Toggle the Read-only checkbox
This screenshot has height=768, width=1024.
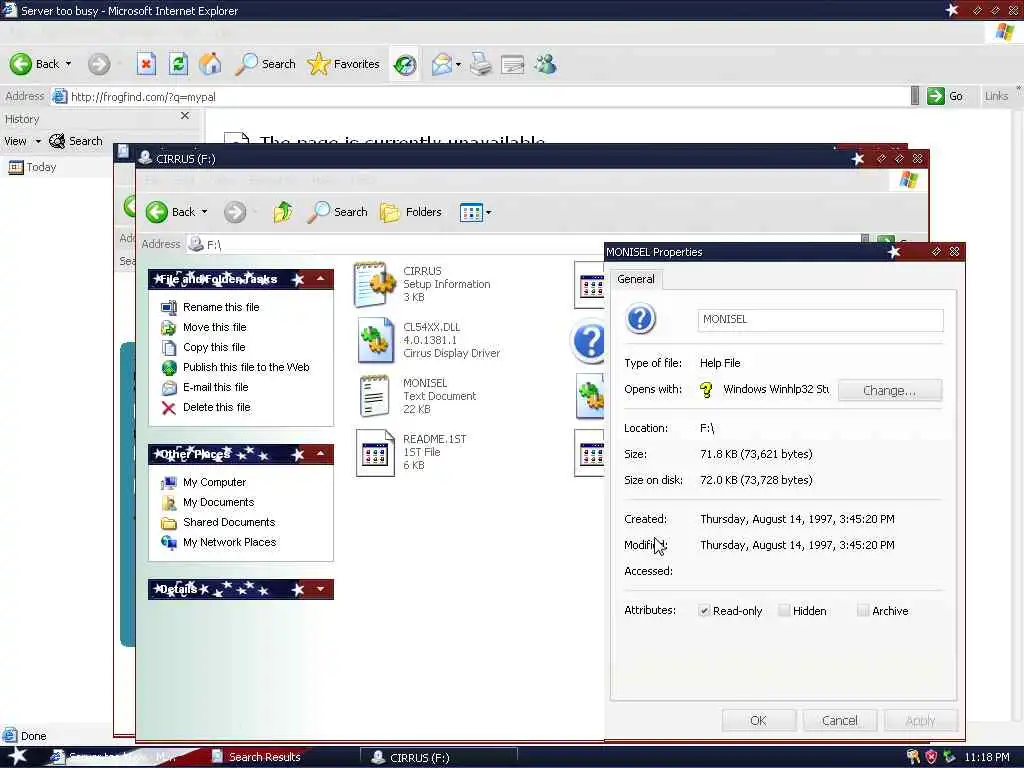(x=704, y=611)
